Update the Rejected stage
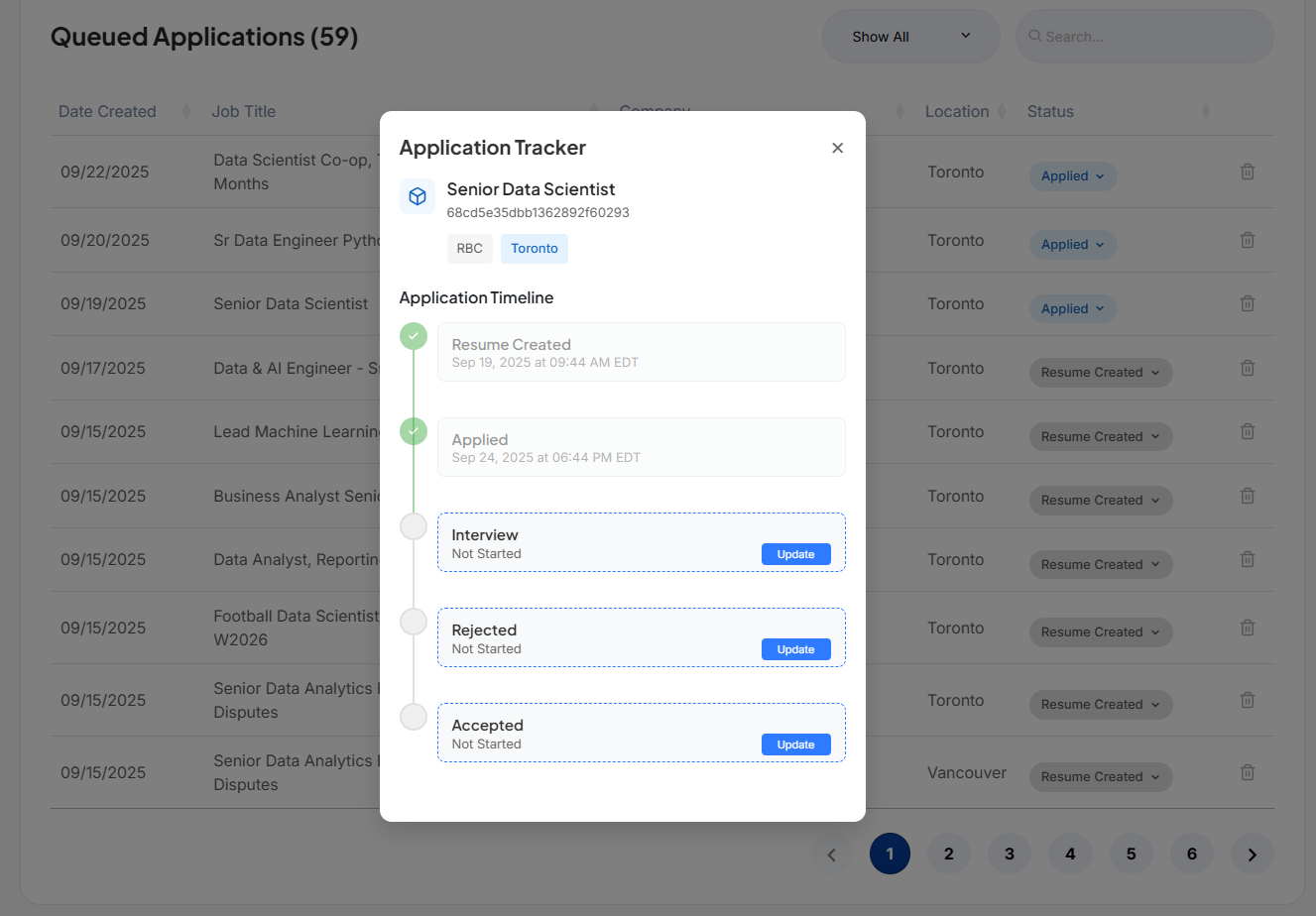The image size is (1316, 916). (795, 649)
